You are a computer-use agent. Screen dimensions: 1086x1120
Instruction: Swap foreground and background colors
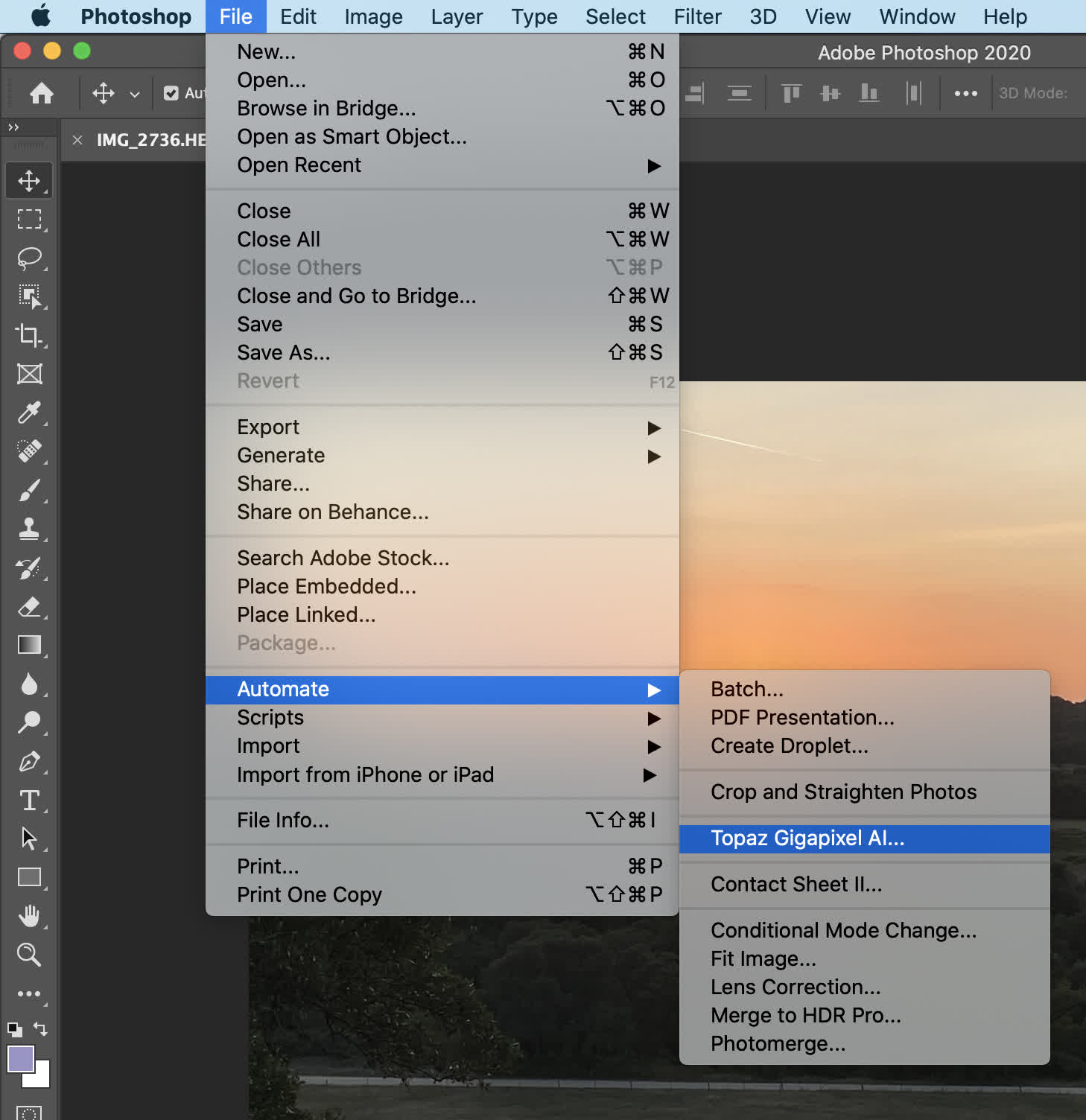[41, 1029]
